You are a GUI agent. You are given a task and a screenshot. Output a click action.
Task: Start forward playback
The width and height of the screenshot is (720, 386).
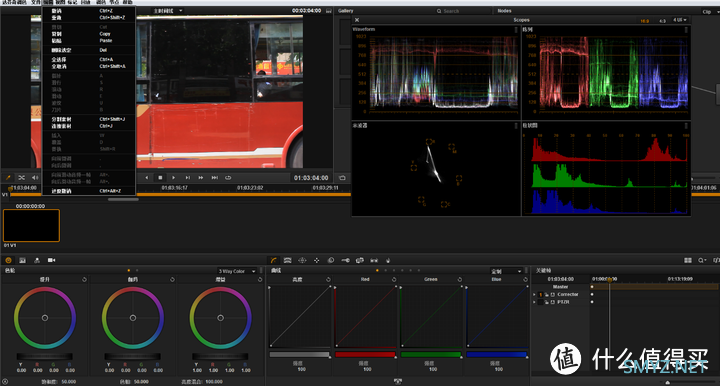coord(174,178)
